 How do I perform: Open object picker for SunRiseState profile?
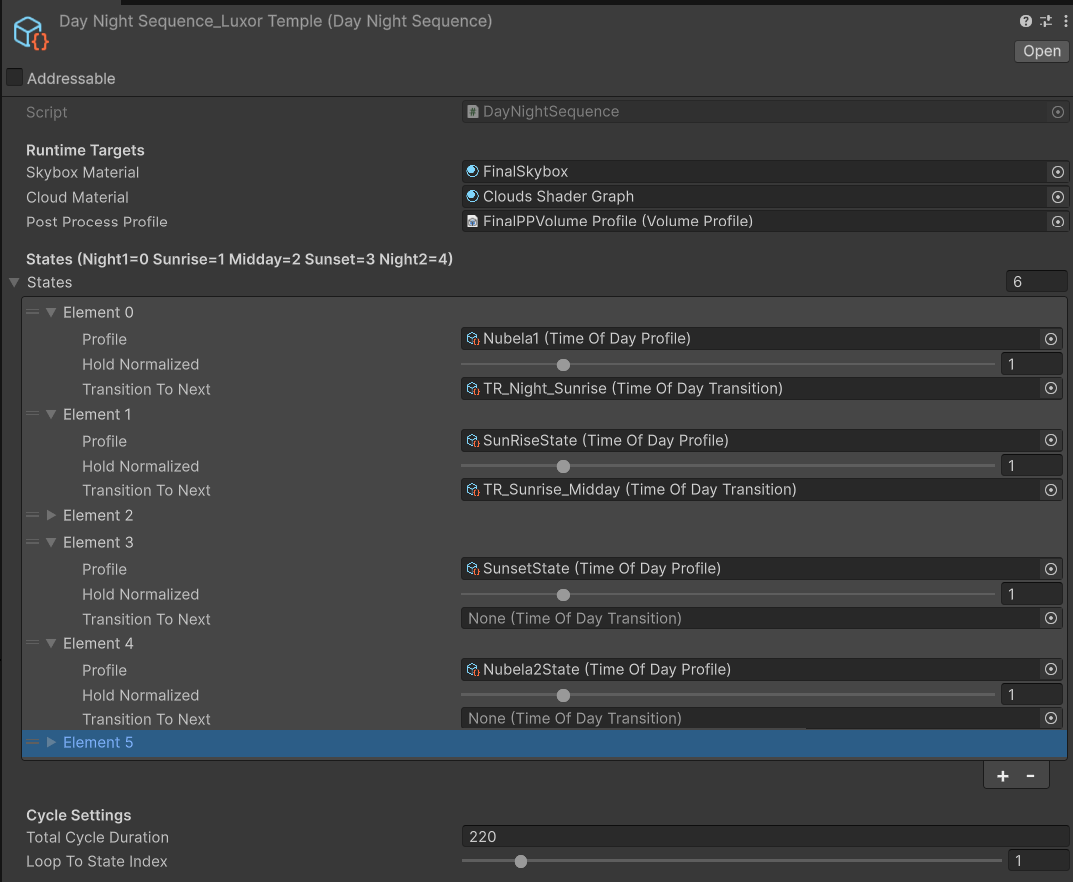pos(1050,441)
